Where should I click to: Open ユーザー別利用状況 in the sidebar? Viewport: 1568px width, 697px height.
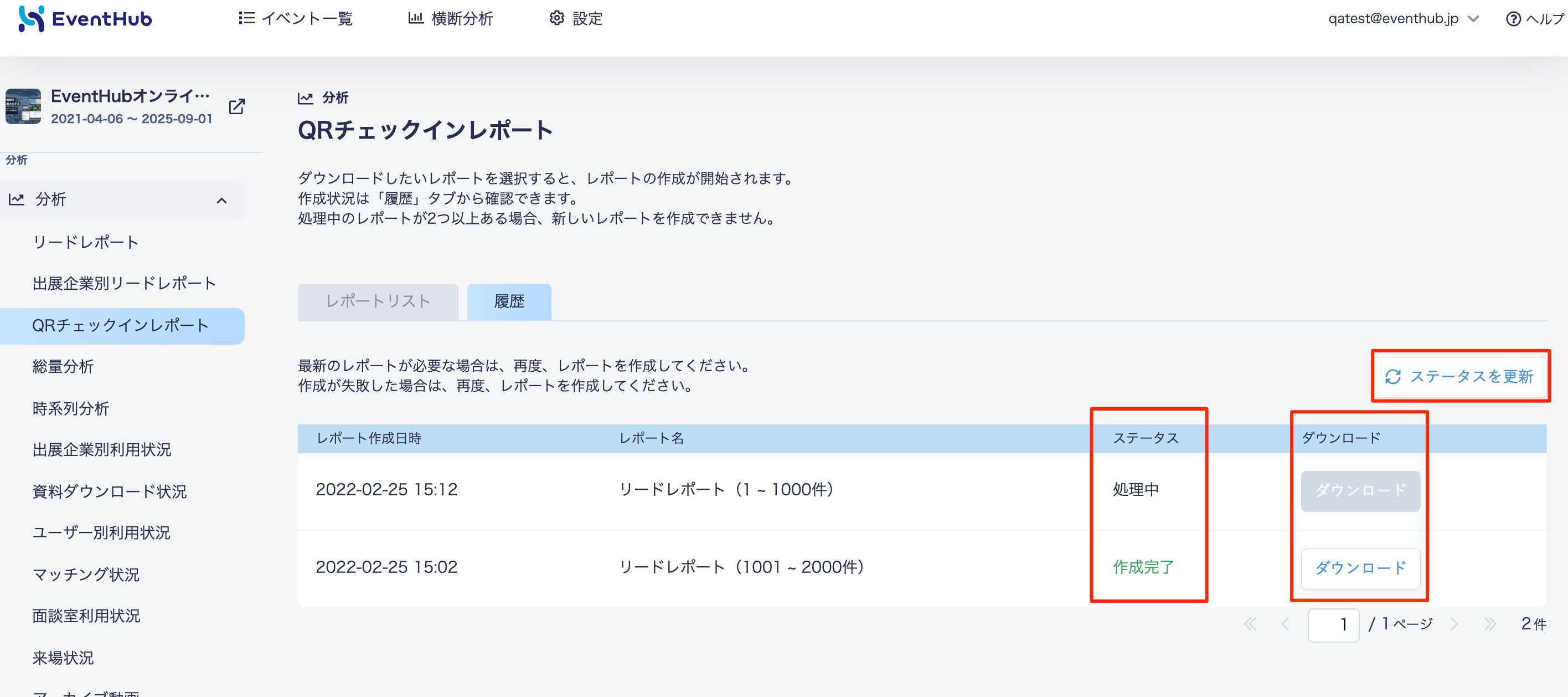[x=102, y=532]
